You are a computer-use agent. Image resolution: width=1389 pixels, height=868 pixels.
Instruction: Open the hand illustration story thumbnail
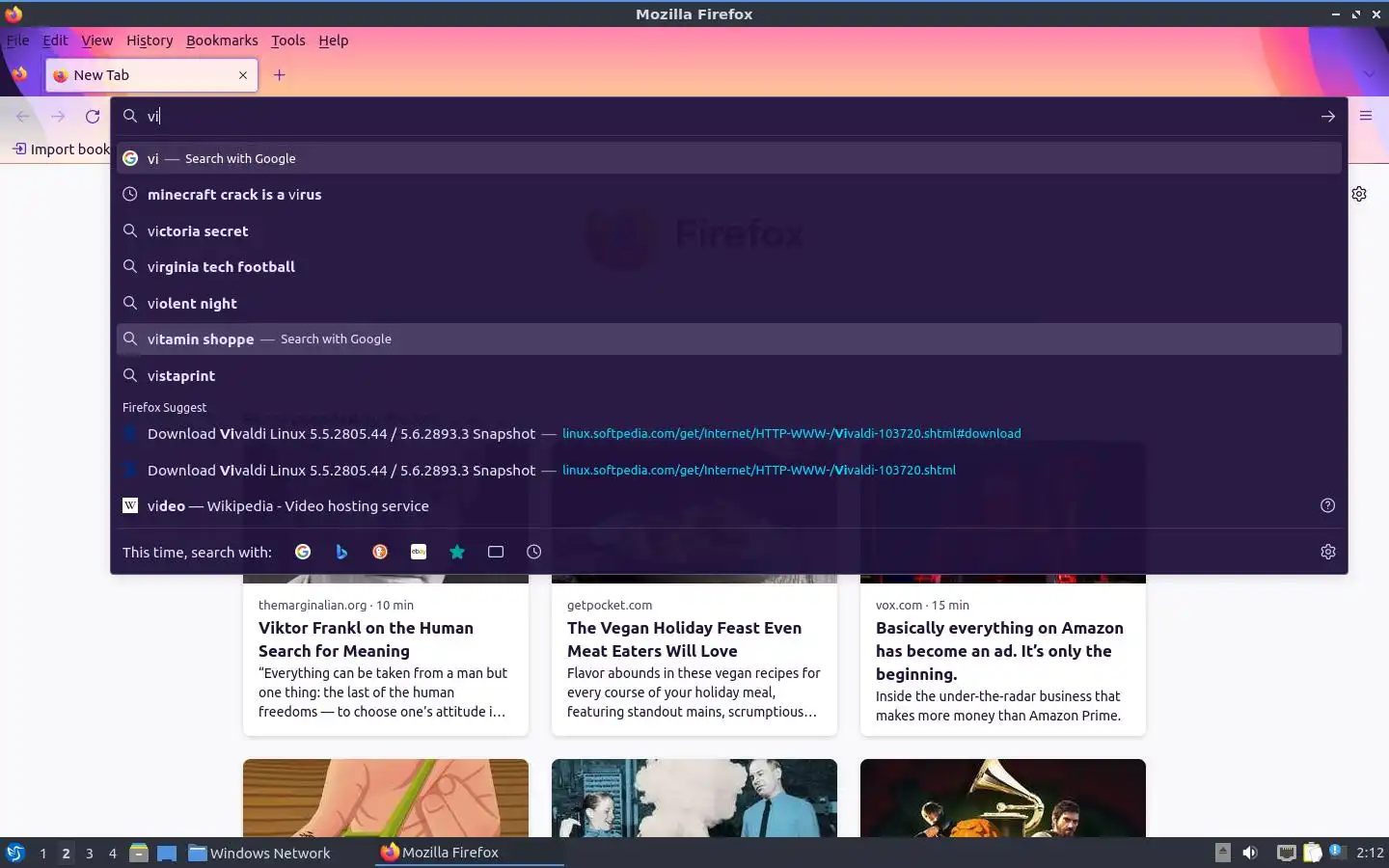coord(386,798)
